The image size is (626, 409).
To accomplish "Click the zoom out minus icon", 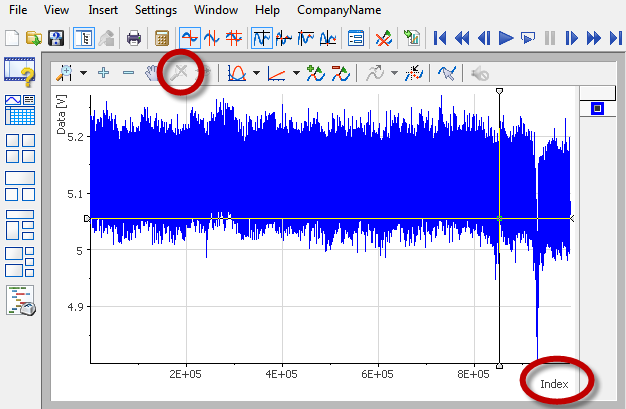I will tap(128, 73).
